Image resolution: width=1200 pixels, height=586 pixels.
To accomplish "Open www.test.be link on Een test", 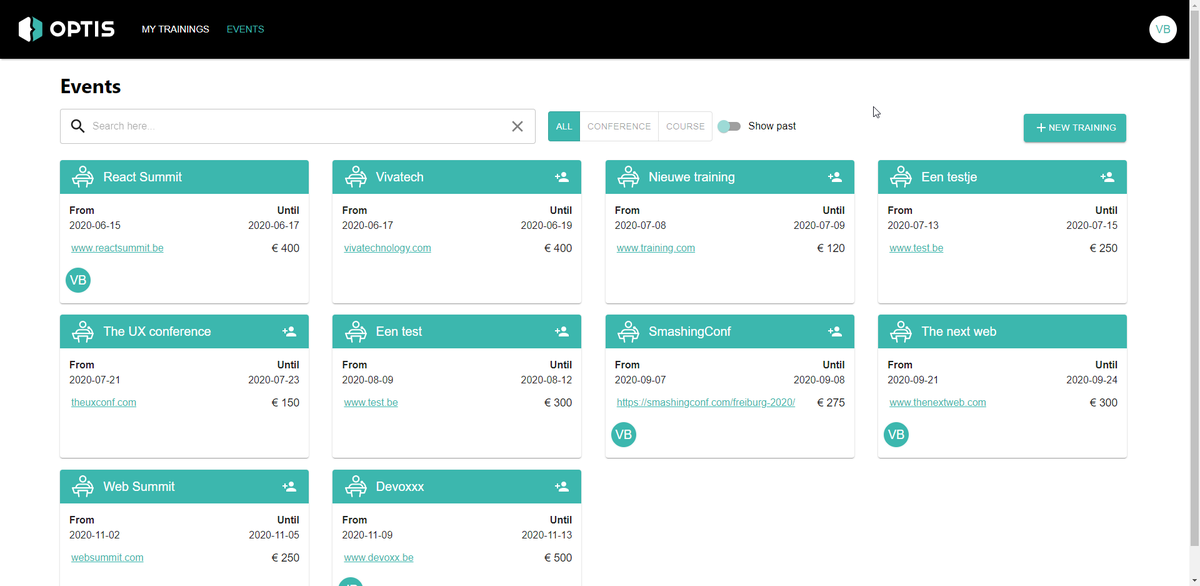I will pyautogui.click(x=371, y=403).
